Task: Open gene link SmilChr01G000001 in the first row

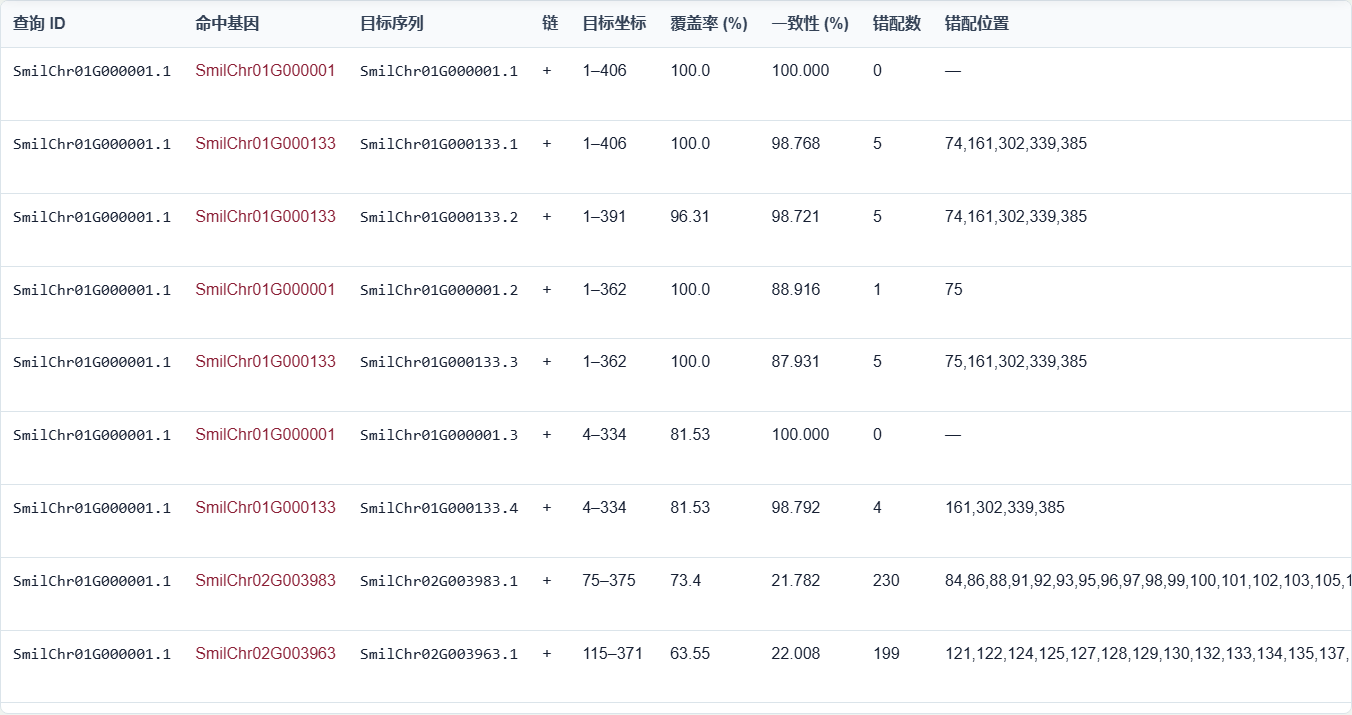Action: point(265,71)
